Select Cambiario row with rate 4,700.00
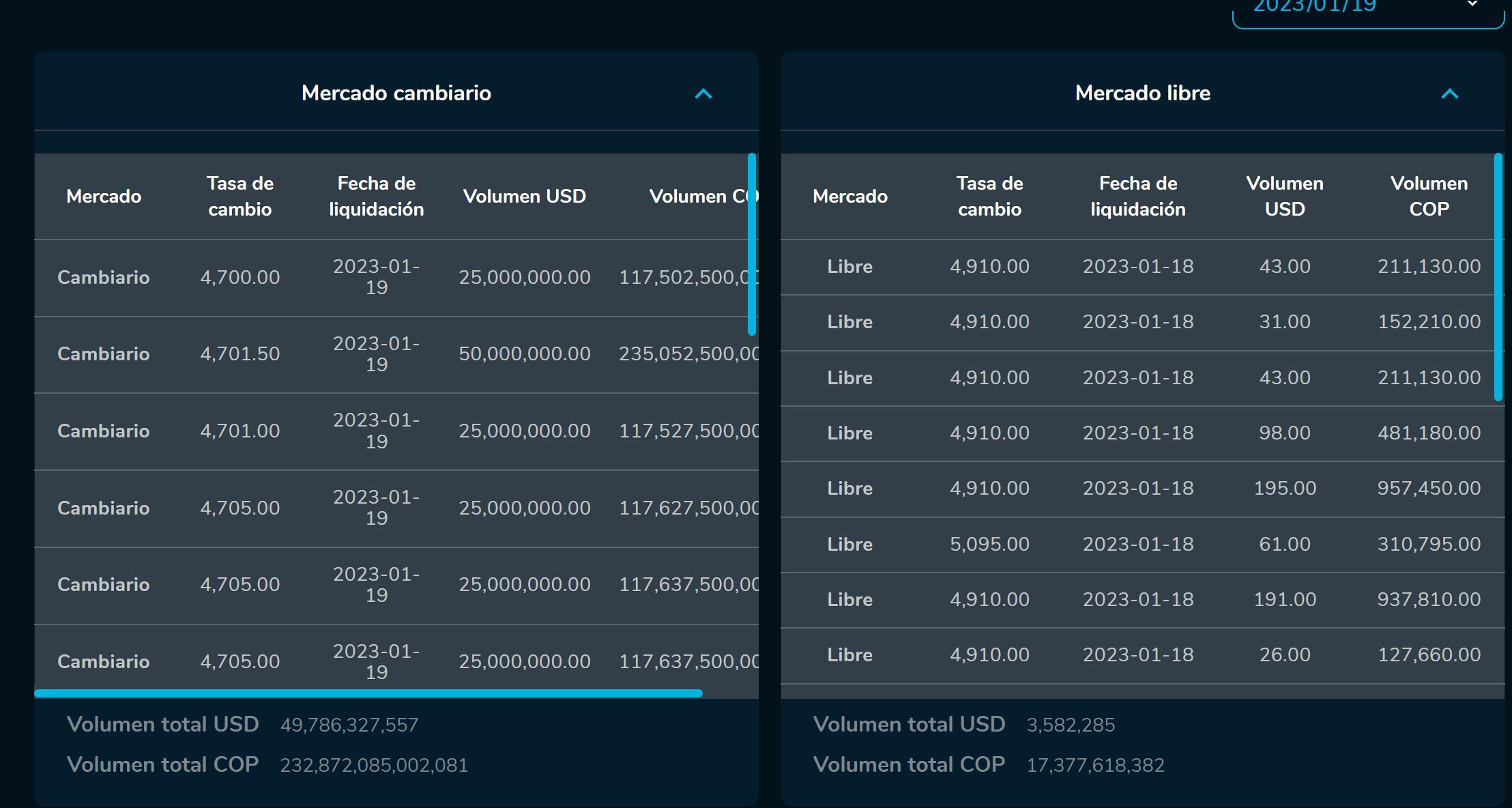The height and width of the screenshot is (808, 1512). point(239,277)
